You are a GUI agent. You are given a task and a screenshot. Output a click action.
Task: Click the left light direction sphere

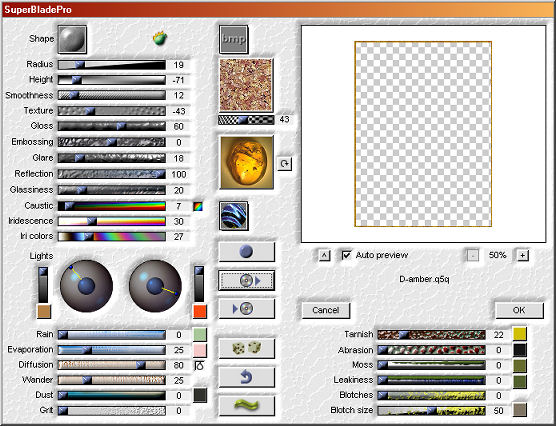[x=86, y=286]
